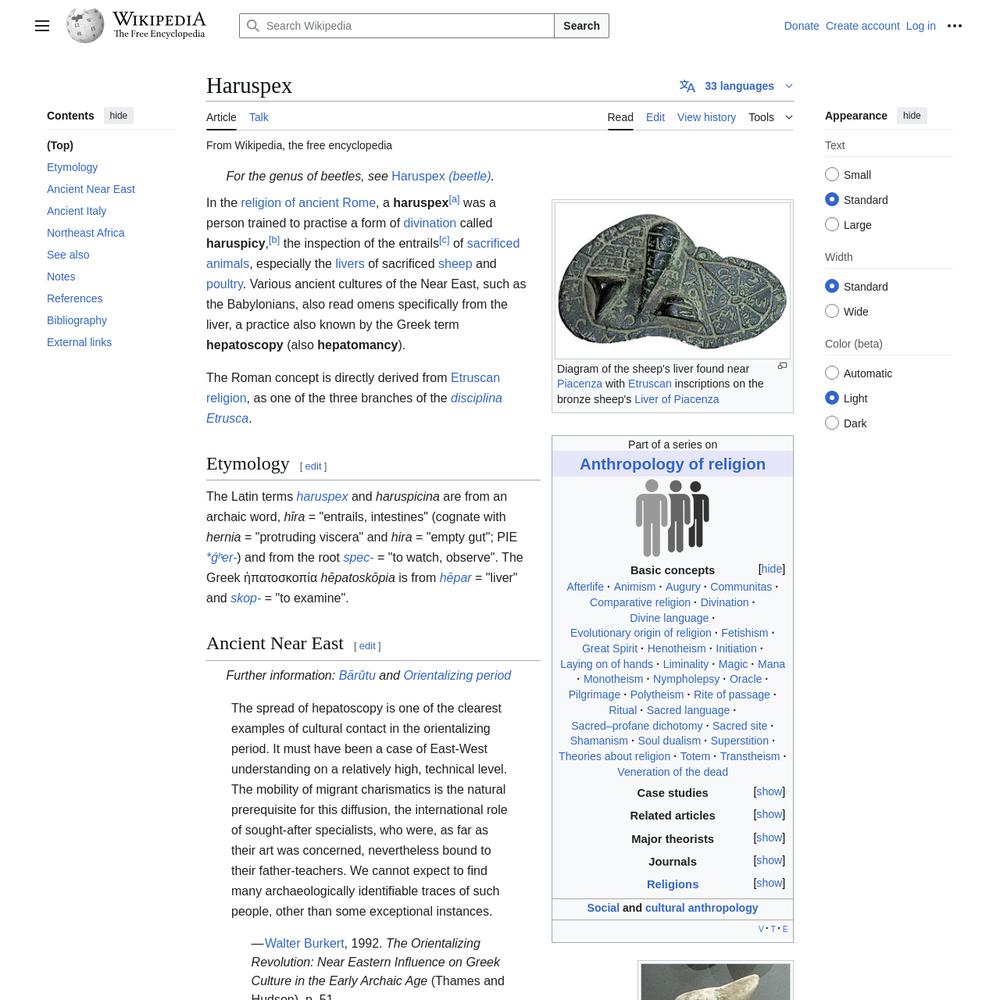
Task: Click the Liver of Piacenza link
Action: pos(677,399)
